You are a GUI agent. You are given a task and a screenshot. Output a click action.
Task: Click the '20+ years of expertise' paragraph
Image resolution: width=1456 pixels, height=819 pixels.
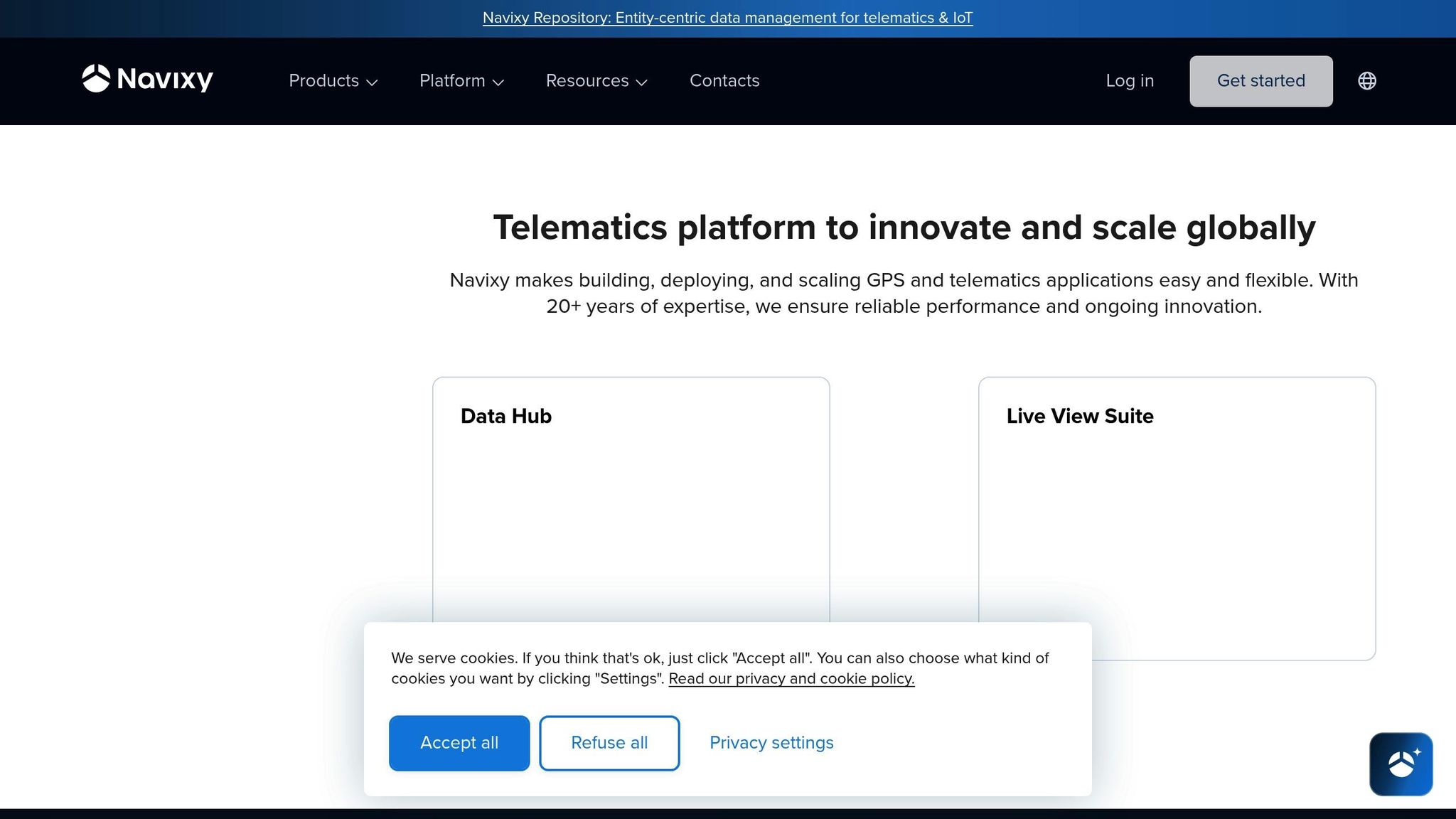point(904,293)
